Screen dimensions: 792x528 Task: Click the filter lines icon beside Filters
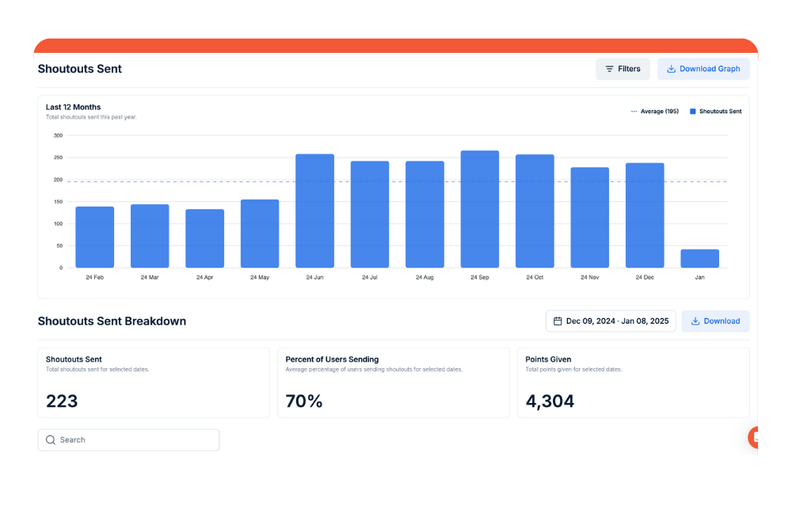point(610,69)
